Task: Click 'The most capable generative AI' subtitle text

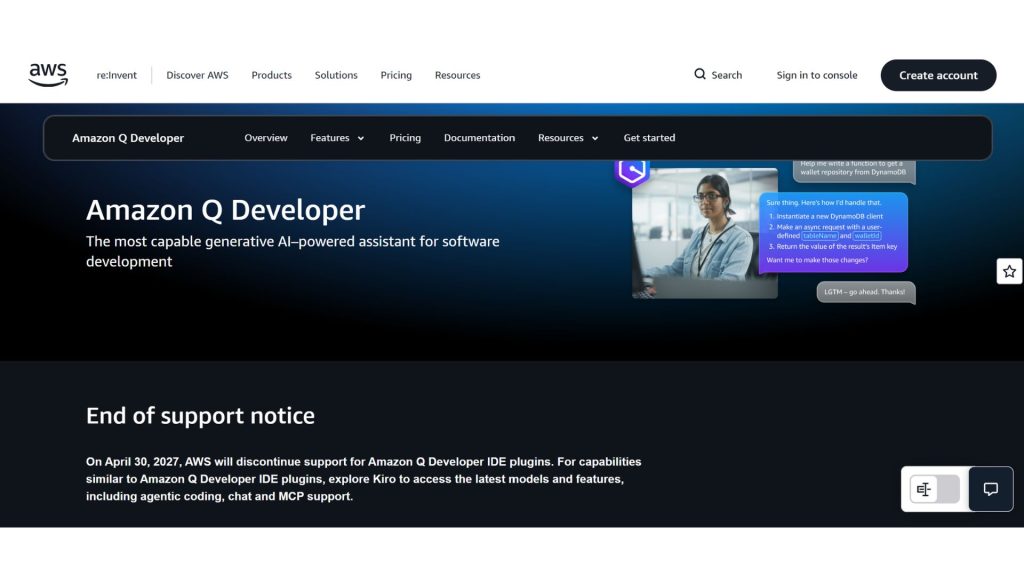Action: click(x=293, y=251)
